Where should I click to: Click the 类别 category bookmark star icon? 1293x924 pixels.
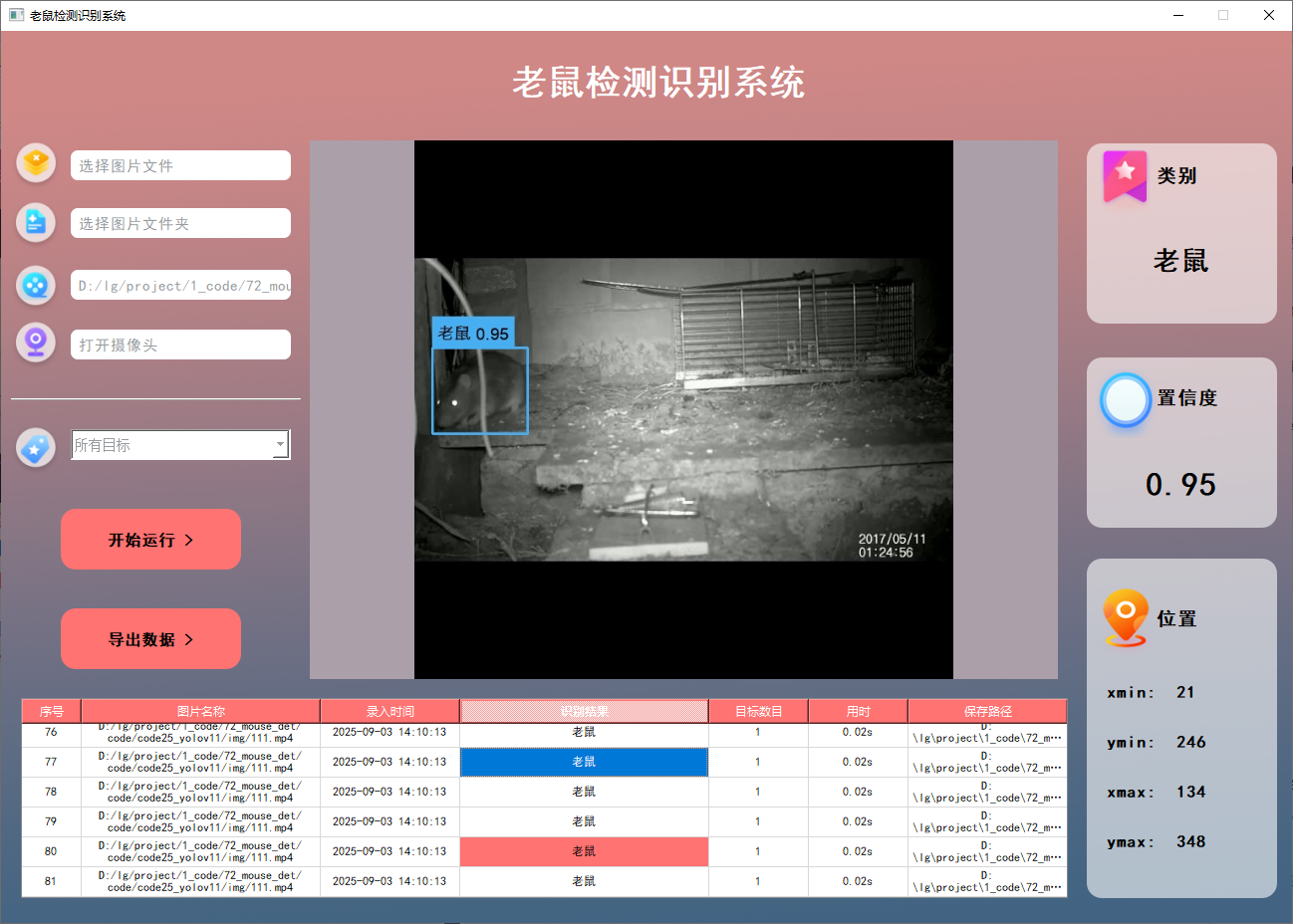point(1125,177)
